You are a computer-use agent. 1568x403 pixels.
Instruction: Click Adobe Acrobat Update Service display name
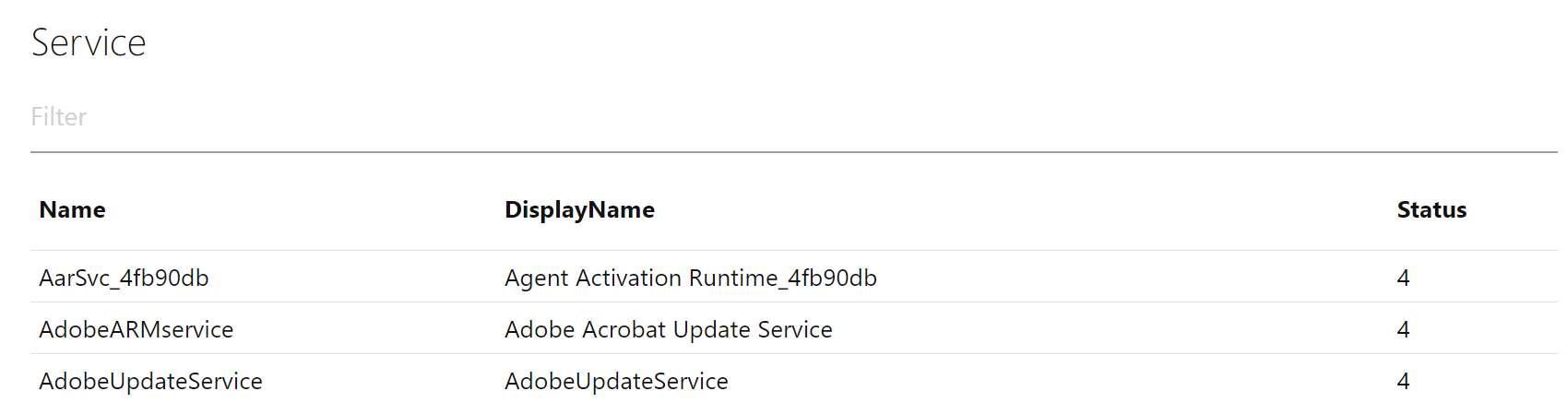tap(668, 329)
